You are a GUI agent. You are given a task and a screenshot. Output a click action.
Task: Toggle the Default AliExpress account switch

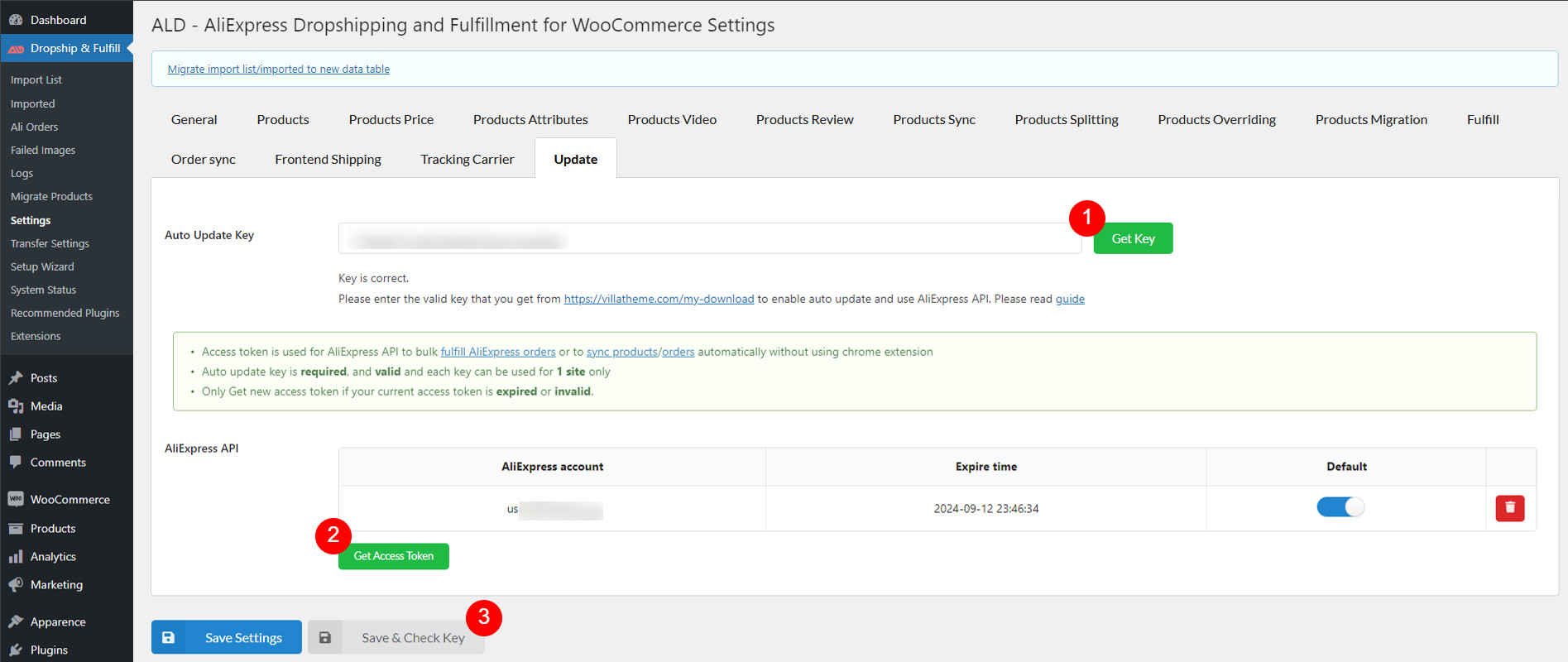coord(1340,507)
